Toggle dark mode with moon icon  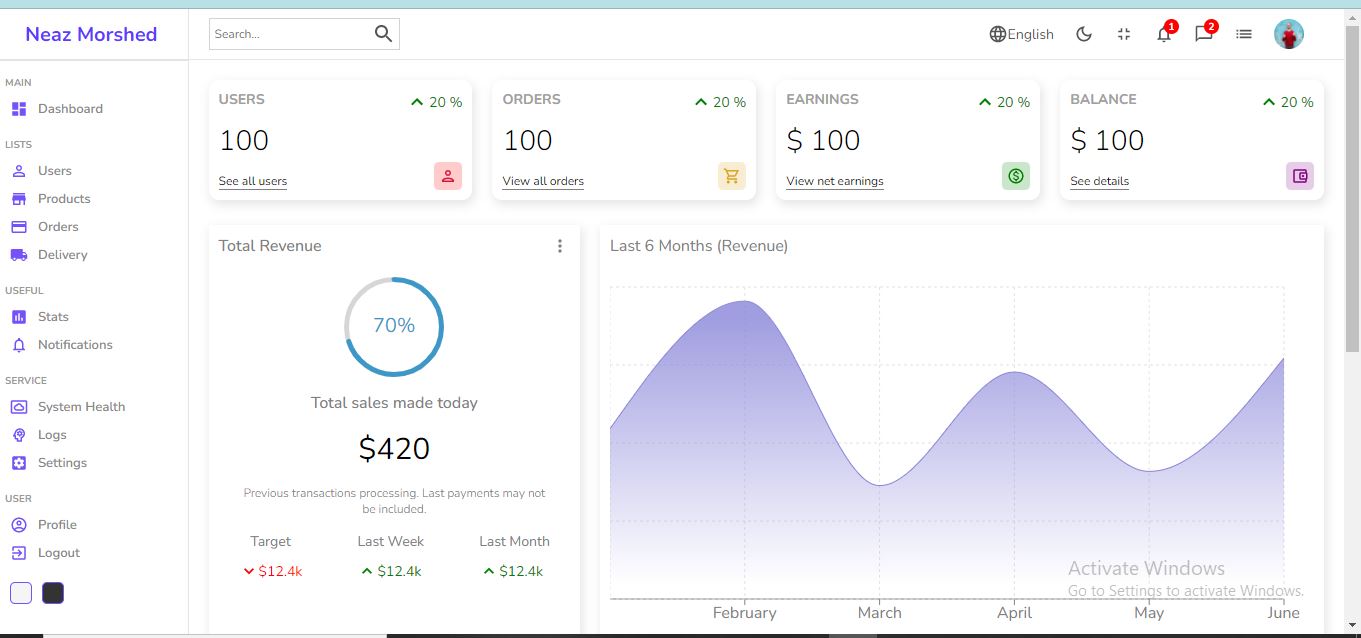[x=1084, y=34]
